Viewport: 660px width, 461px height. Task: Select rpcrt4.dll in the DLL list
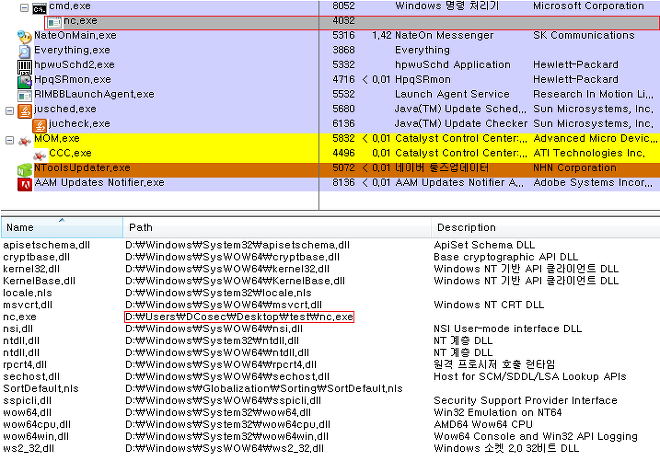25,365
